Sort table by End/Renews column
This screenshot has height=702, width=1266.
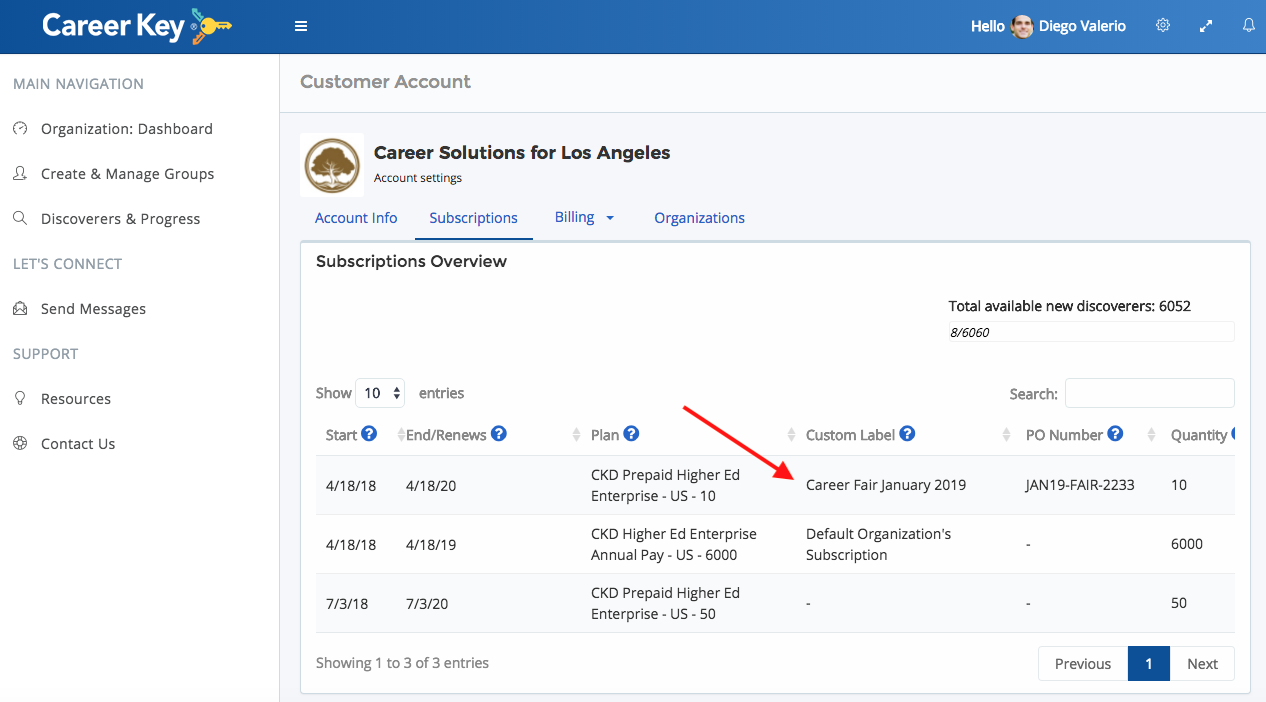coord(446,435)
